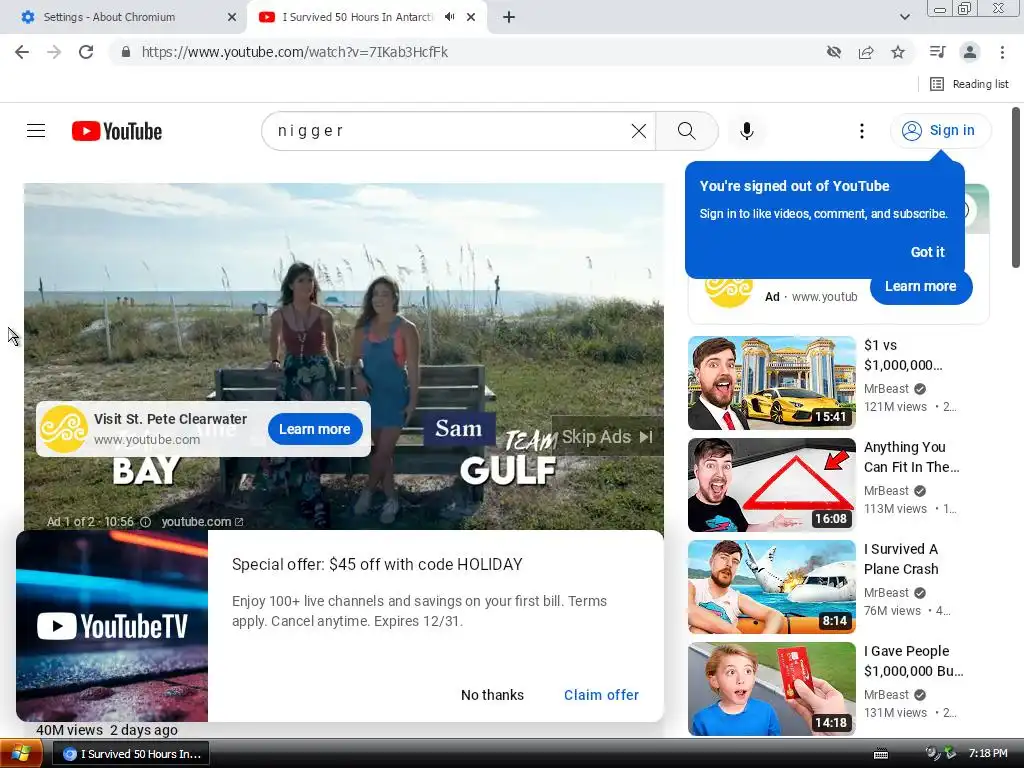Open St. Pete Clearwater advertiser logo
This screenshot has width=1024, height=768.
(63, 429)
